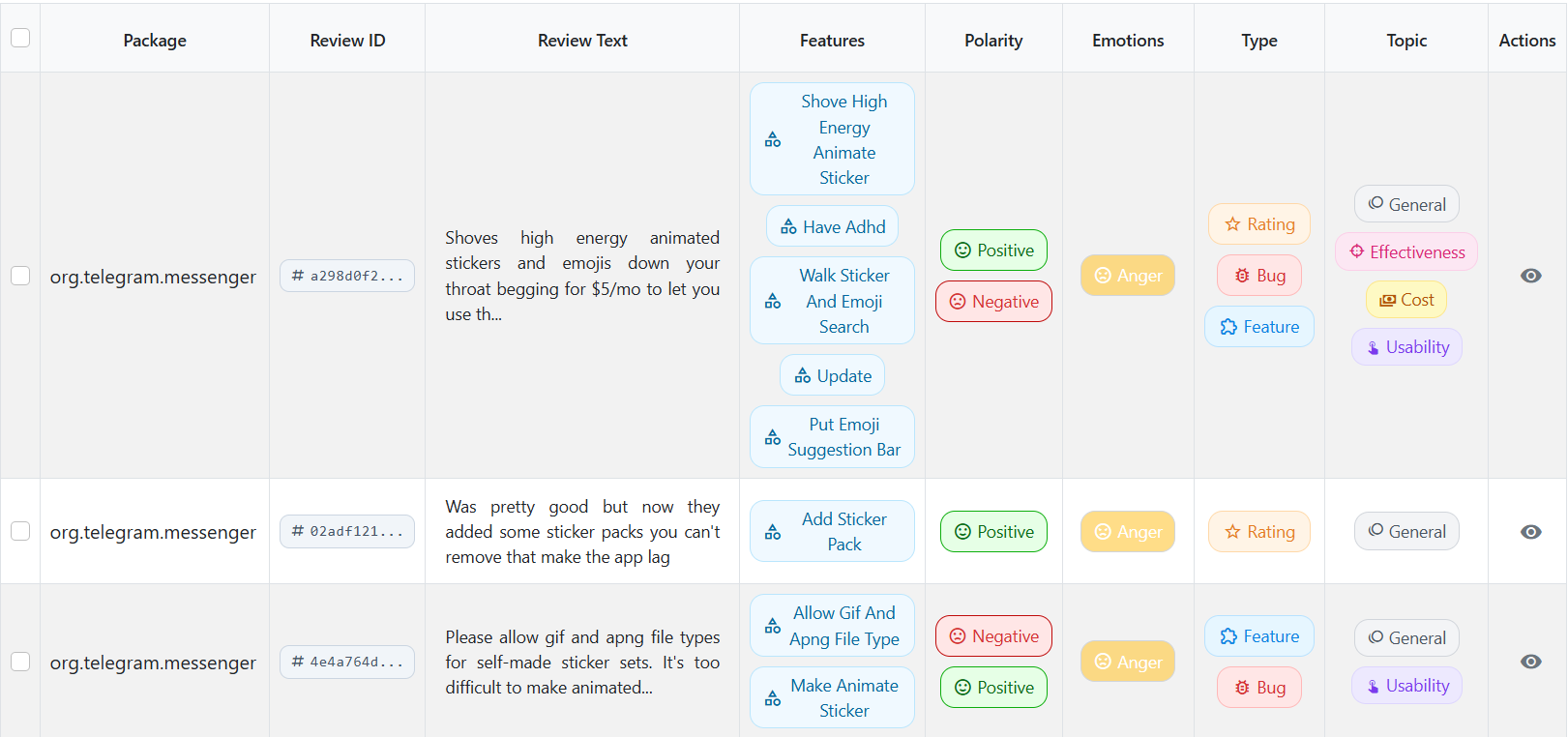Click the eye icon for review a298d0f2

(x=1530, y=276)
